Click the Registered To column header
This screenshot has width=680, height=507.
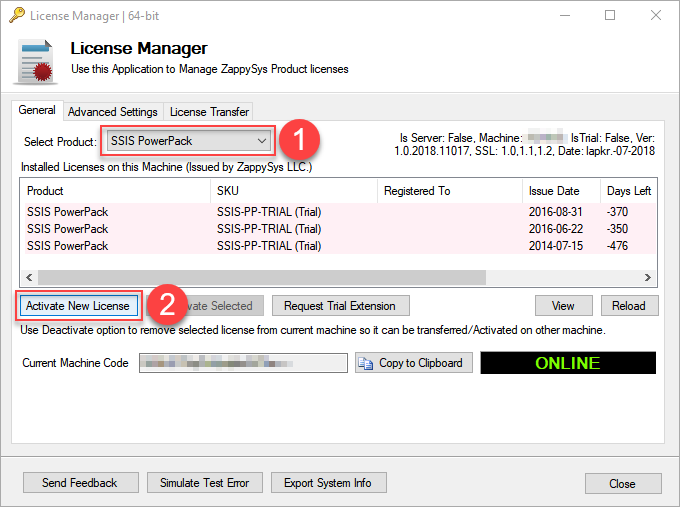click(x=450, y=191)
